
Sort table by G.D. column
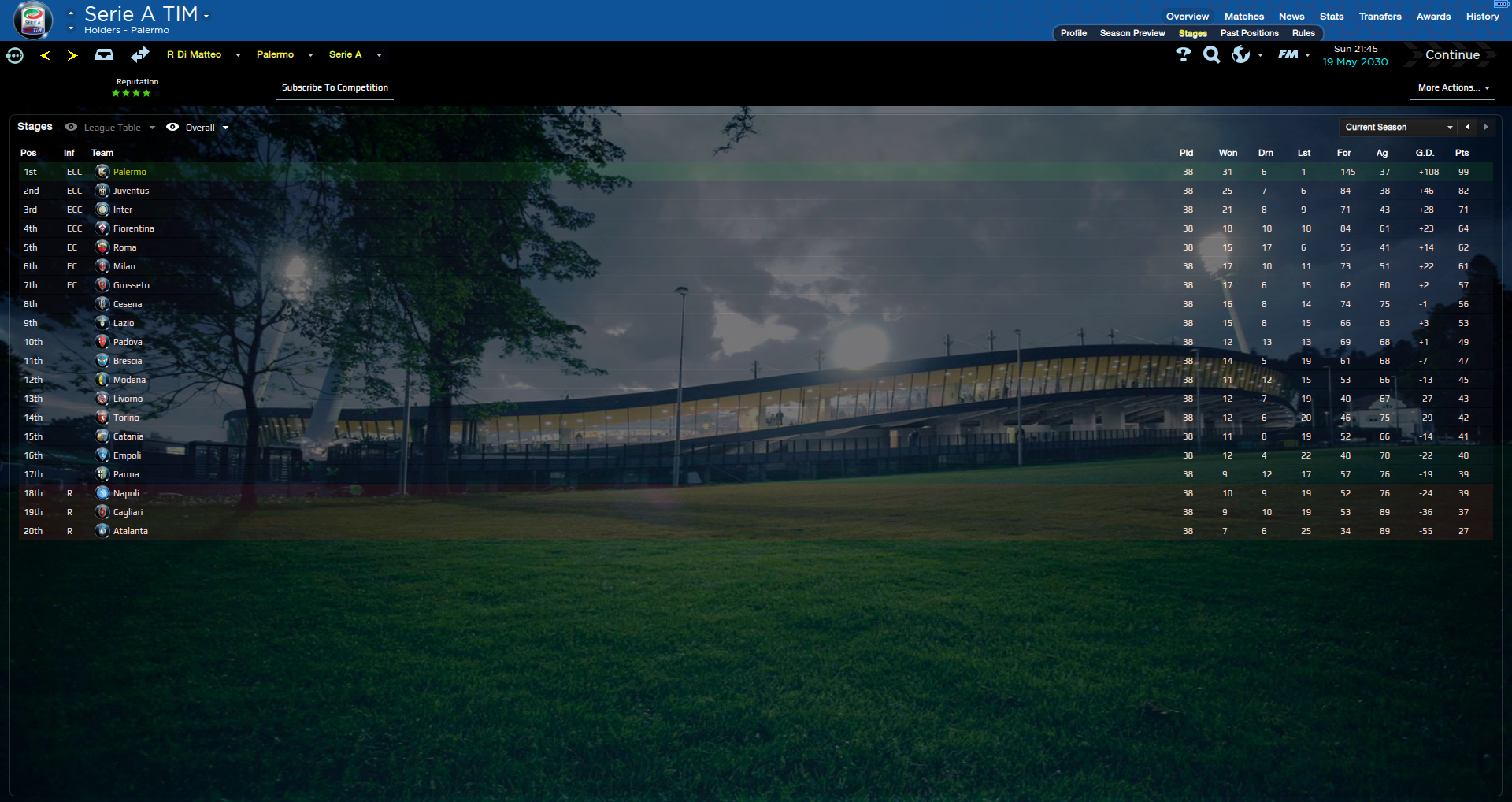click(1425, 153)
